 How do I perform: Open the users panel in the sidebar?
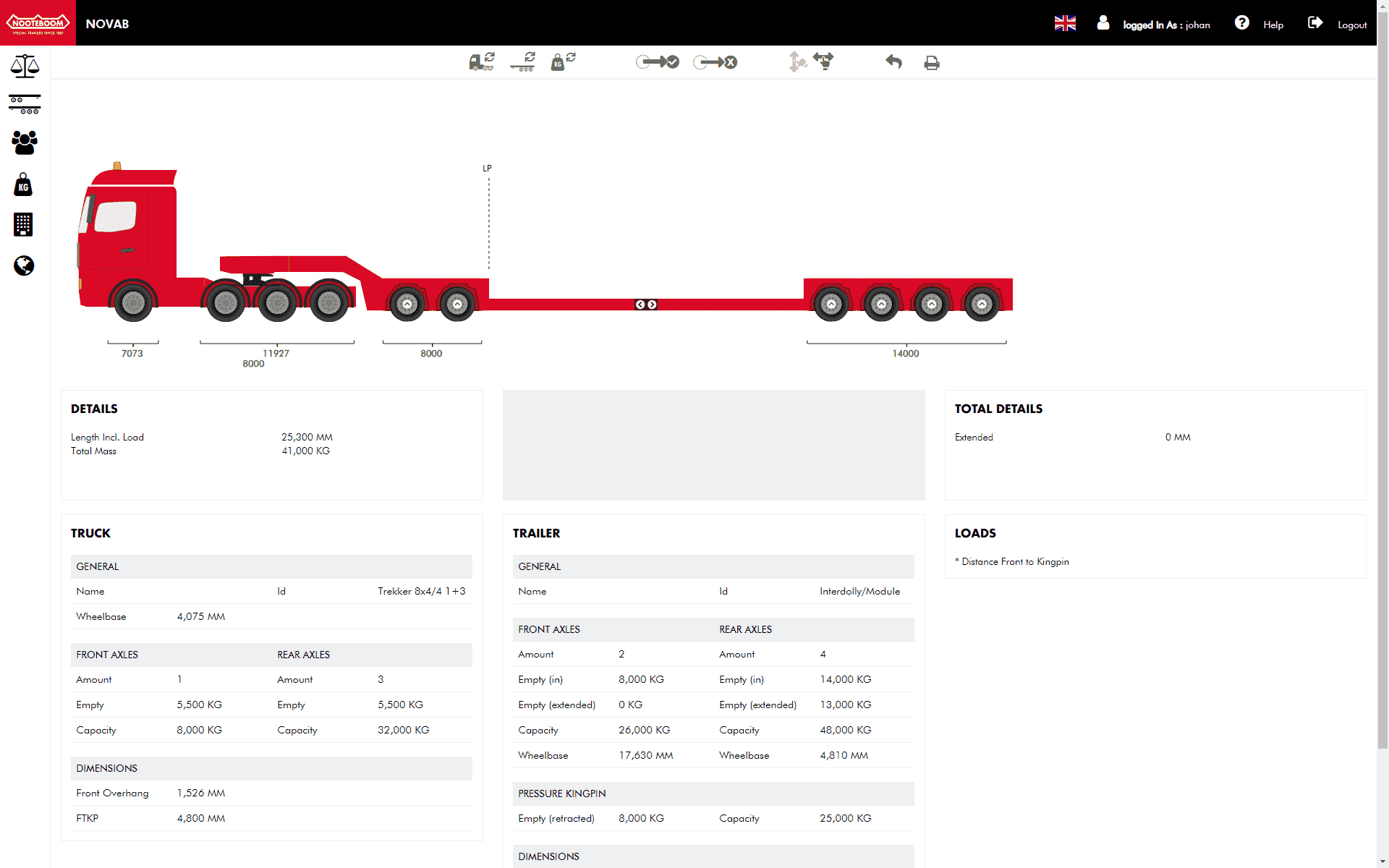pyautogui.click(x=25, y=143)
